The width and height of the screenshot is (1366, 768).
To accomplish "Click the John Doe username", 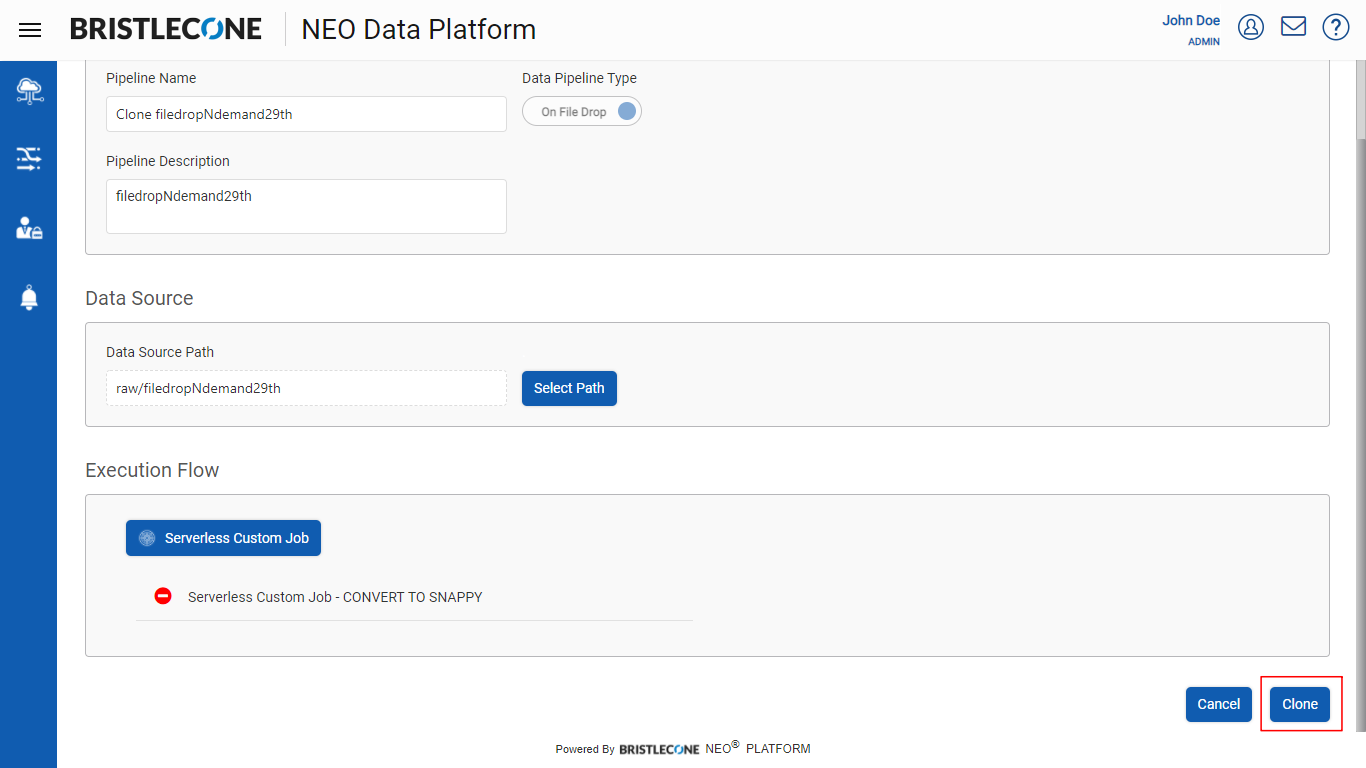I will 1191,20.
